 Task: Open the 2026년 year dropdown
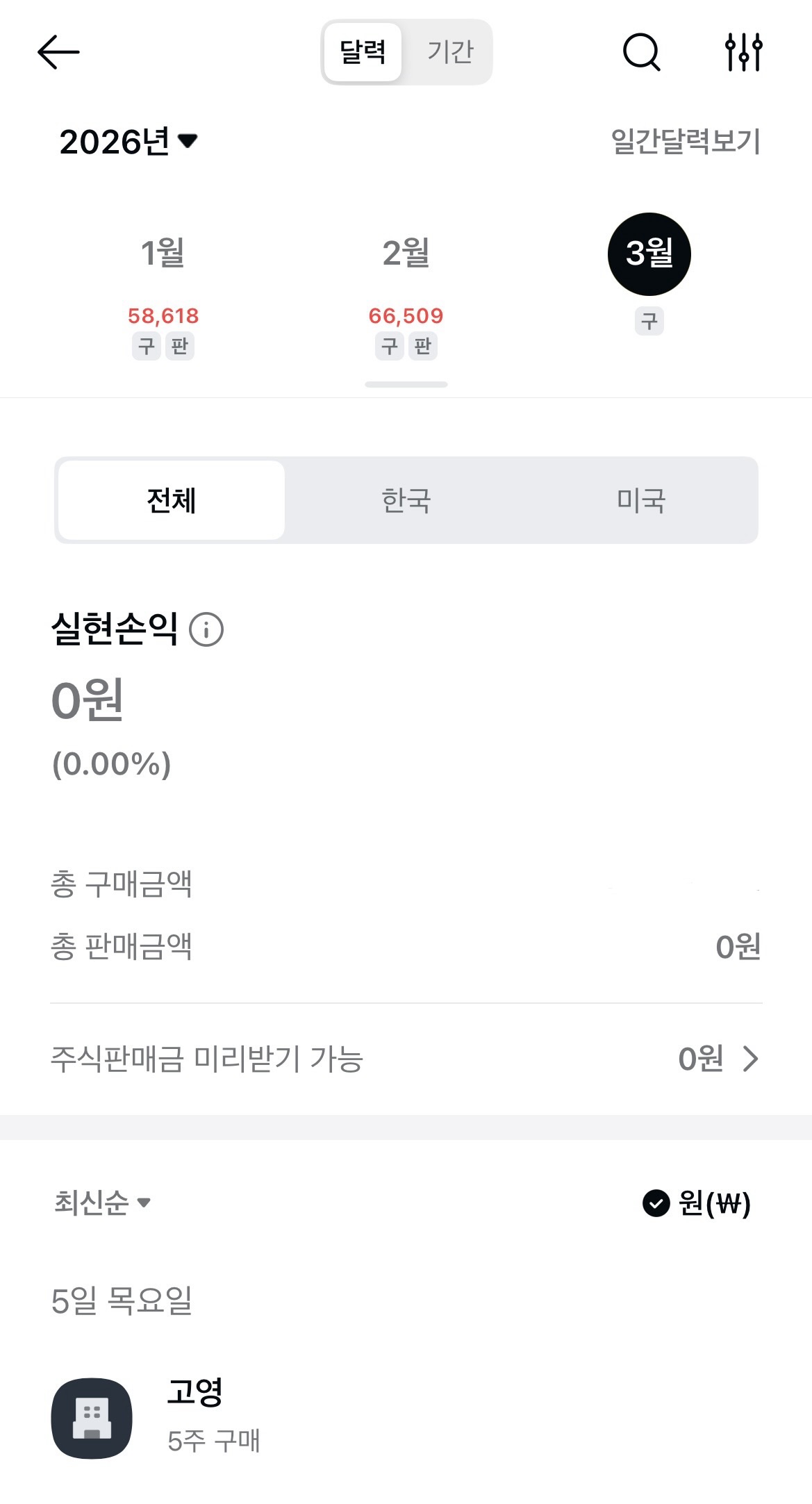point(129,142)
